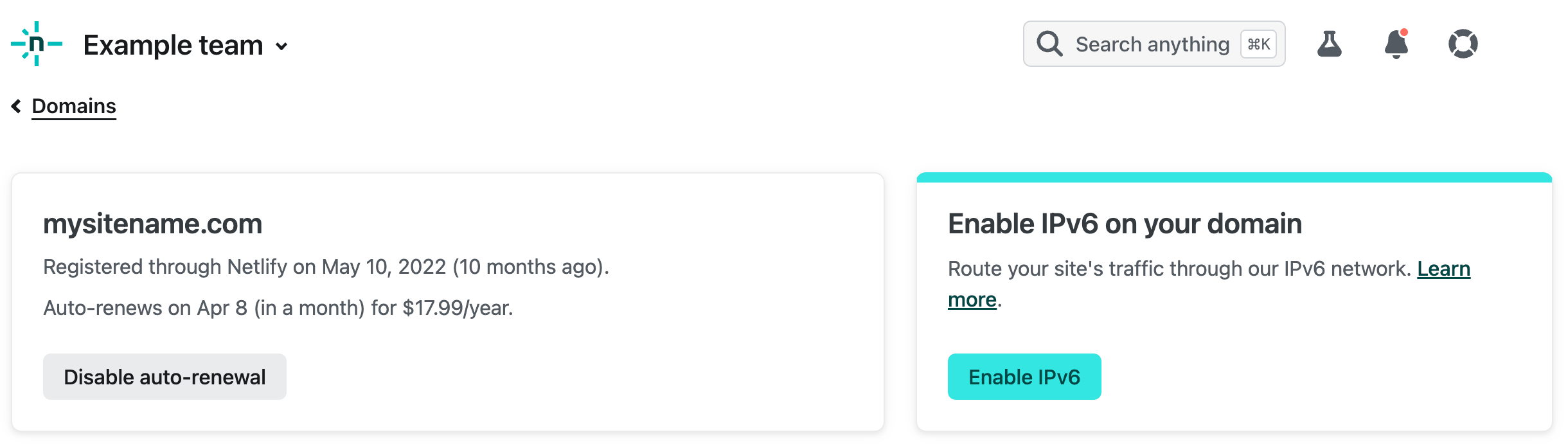
Task: Click the Netlify logo
Action: click(37, 44)
